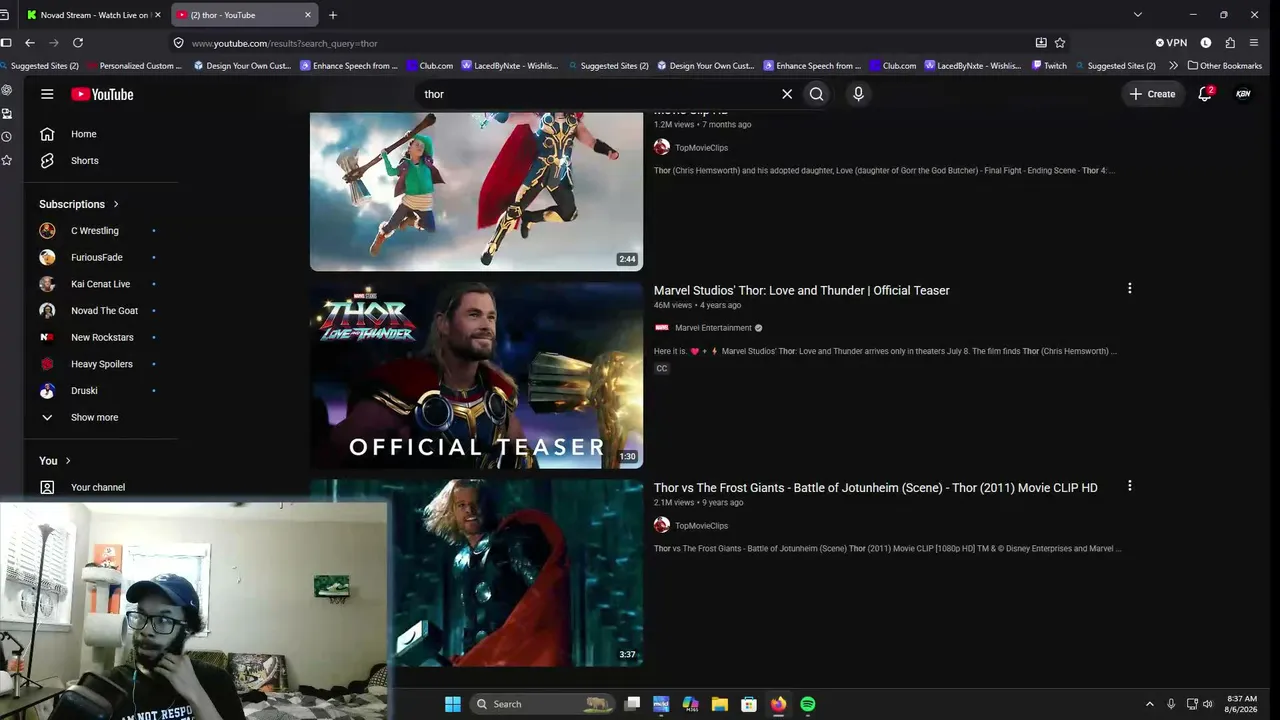Go back in the browser
The image size is (1280, 720).
point(30,43)
